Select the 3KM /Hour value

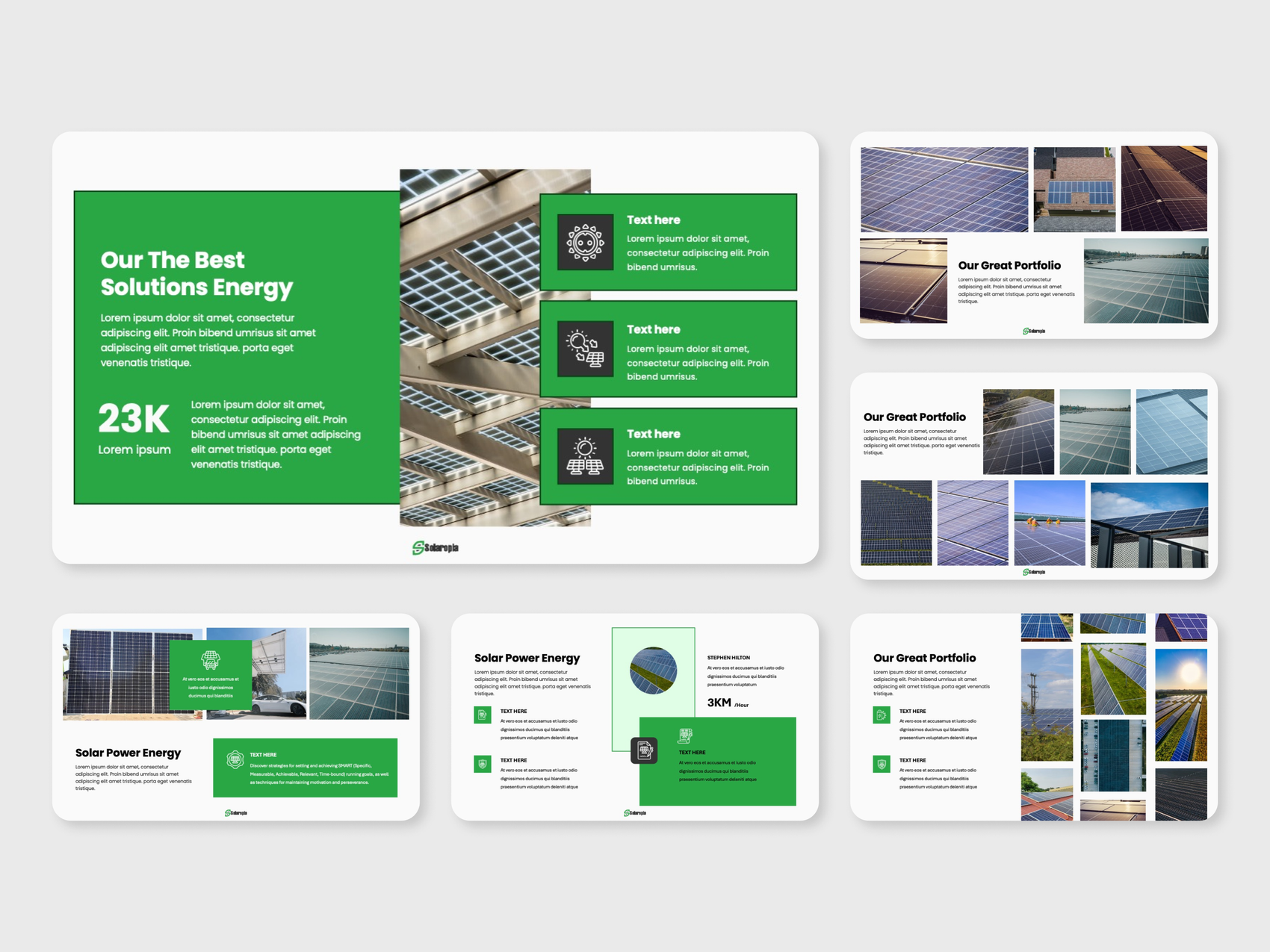point(728,703)
